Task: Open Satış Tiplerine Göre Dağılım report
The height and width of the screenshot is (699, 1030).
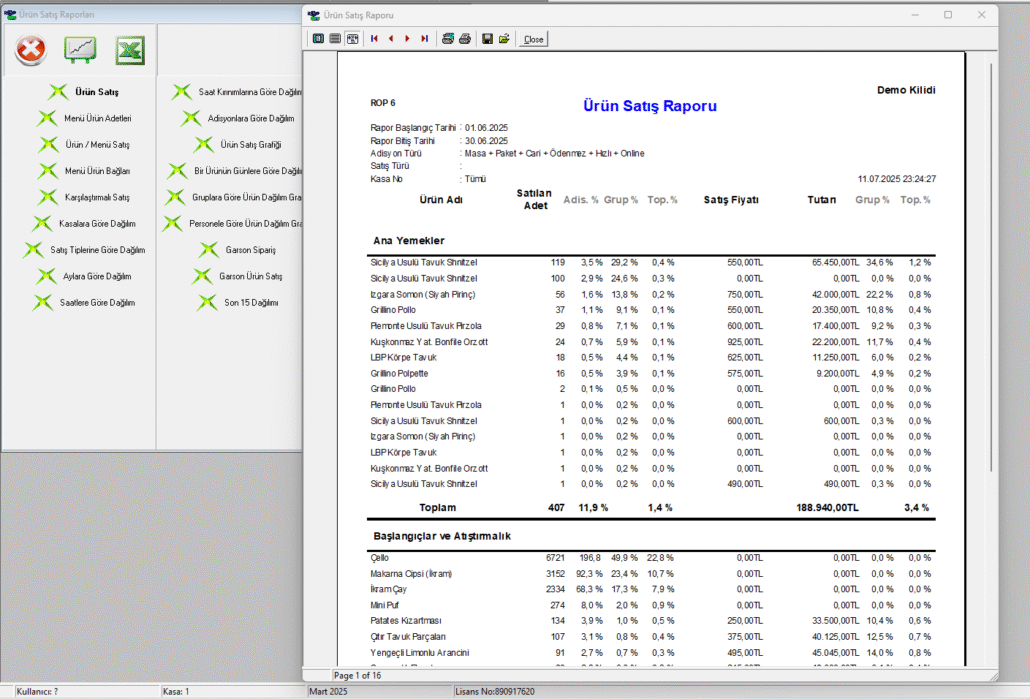Action: (84, 250)
